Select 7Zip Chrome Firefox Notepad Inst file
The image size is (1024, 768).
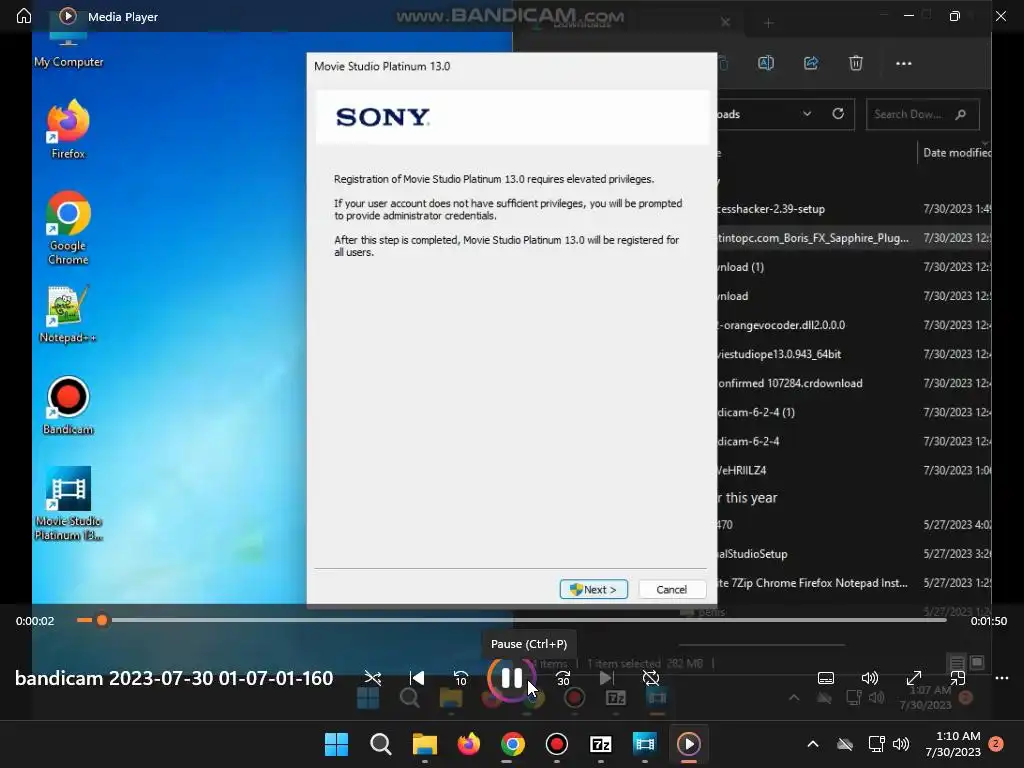pos(854,583)
